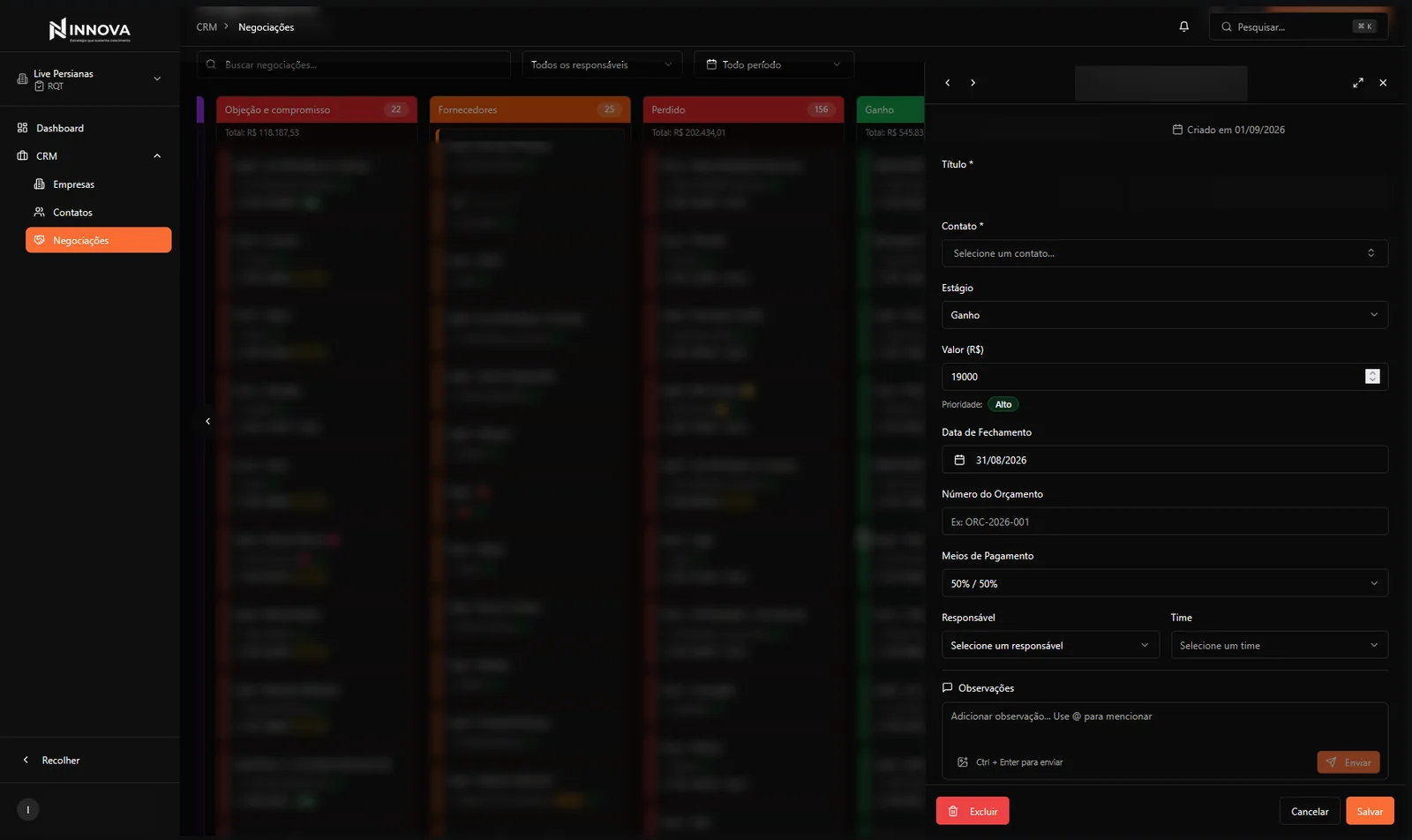Viewport: 1412px width, 840px height.
Task: Click the Salvar button
Action: (1370, 811)
